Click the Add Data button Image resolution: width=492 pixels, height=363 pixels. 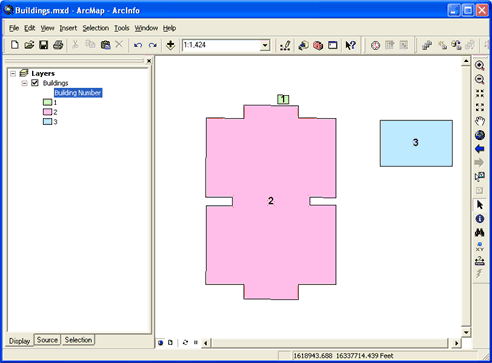[171, 45]
